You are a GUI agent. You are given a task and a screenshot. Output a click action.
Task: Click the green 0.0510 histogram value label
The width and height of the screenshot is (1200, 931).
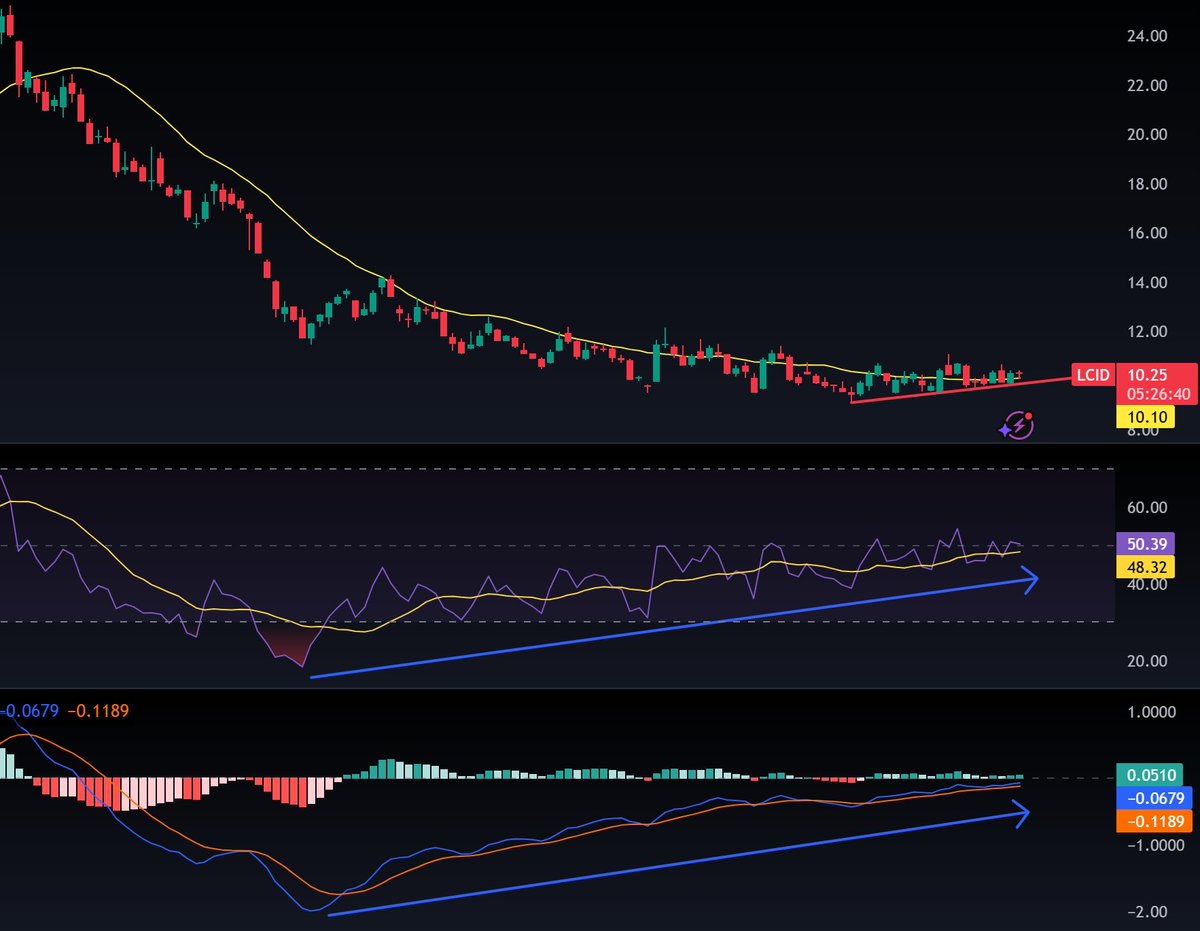pos(1150,774)
